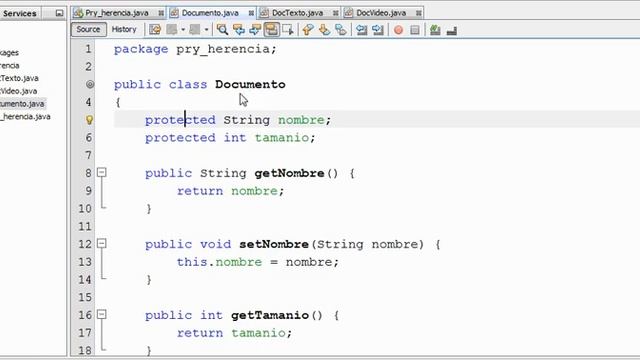Close DocTexto.java tab
The image size is (640, 360).
tap(335, 13)
